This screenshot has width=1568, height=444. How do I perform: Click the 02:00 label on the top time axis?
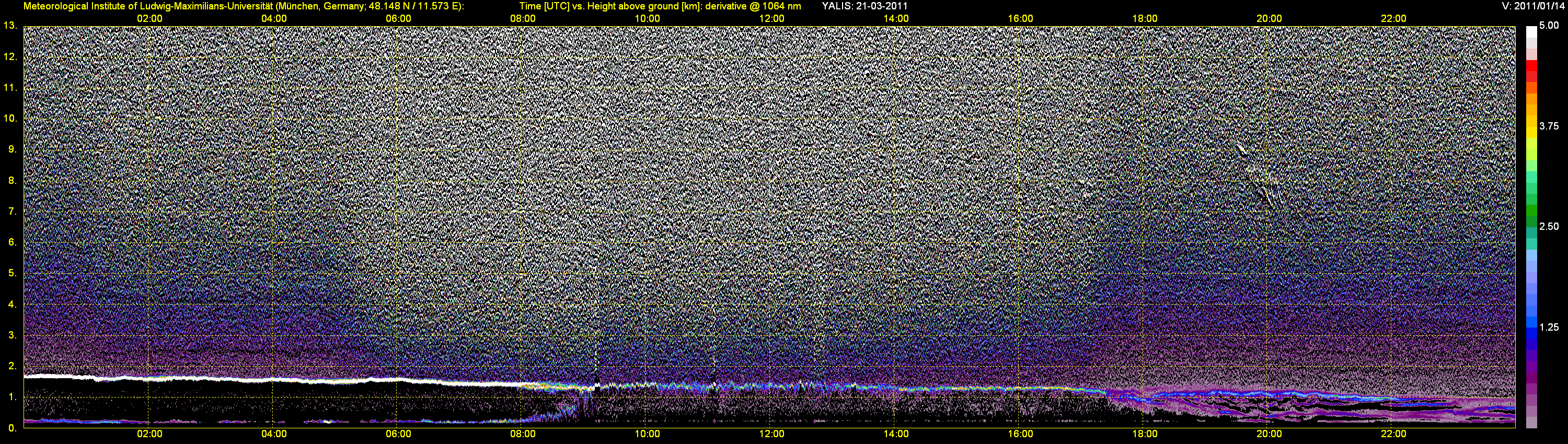[149, 19]
